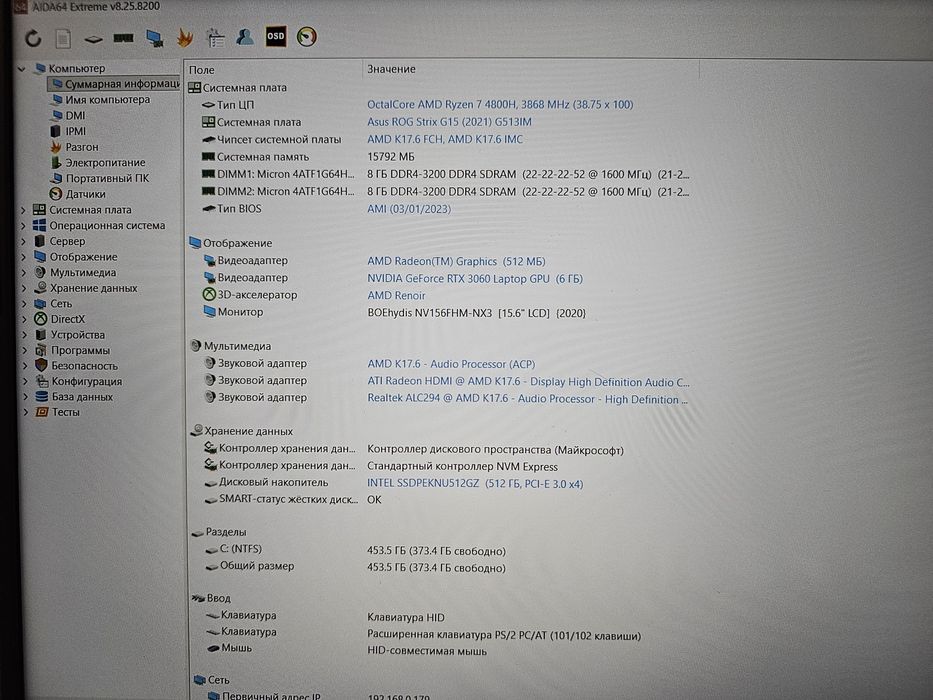Click the Мультимедиа group header in list
This screenshot has width=933, height=700.
click(230, 346)
